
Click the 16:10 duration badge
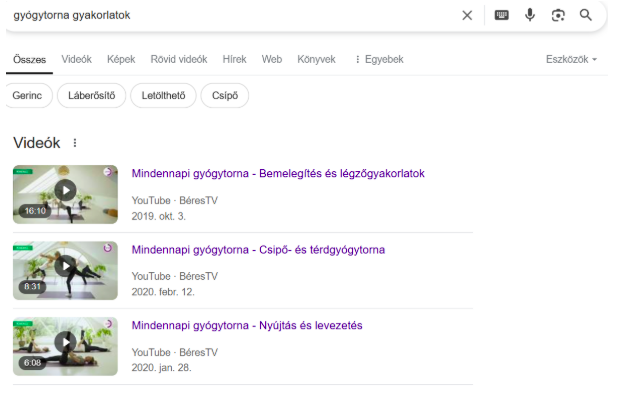click(35, 211)
